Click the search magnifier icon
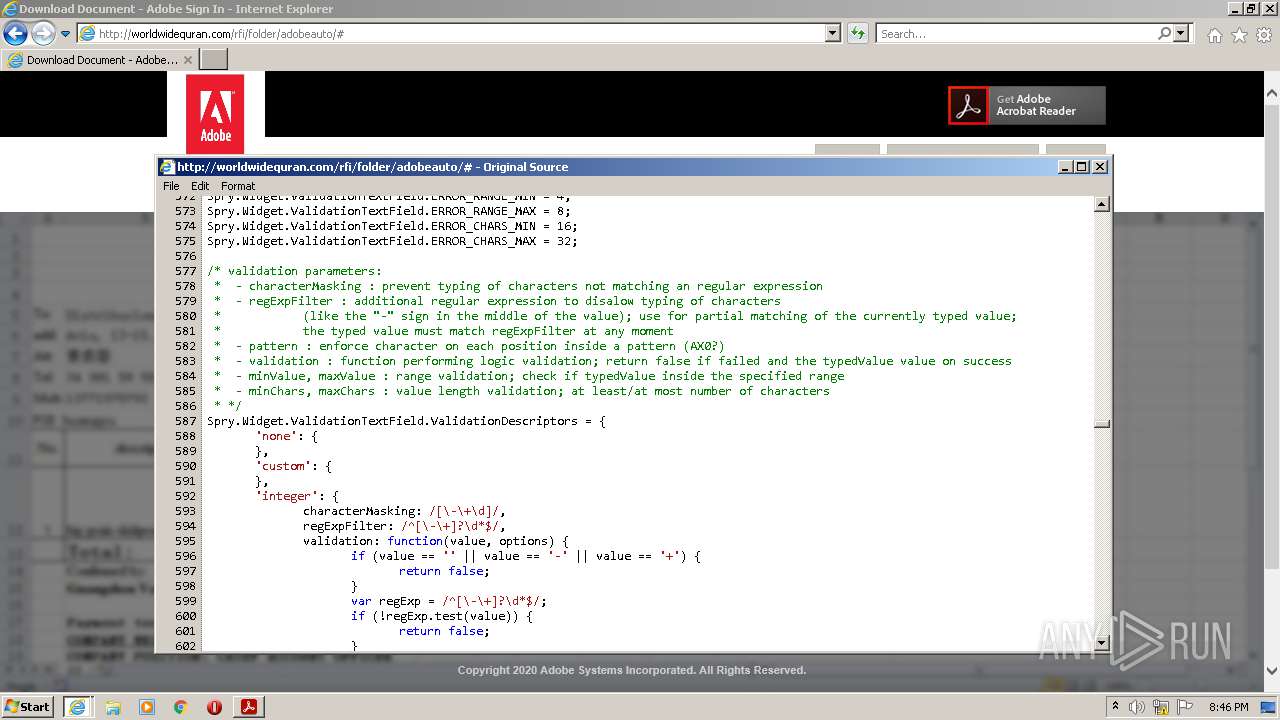 [1164, 34]
